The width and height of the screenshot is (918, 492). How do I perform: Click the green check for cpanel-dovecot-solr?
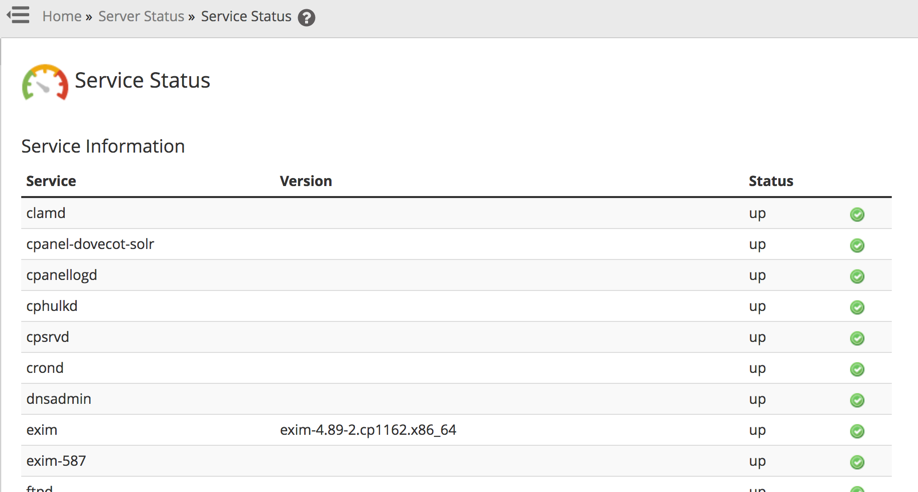tap(857, 245)
